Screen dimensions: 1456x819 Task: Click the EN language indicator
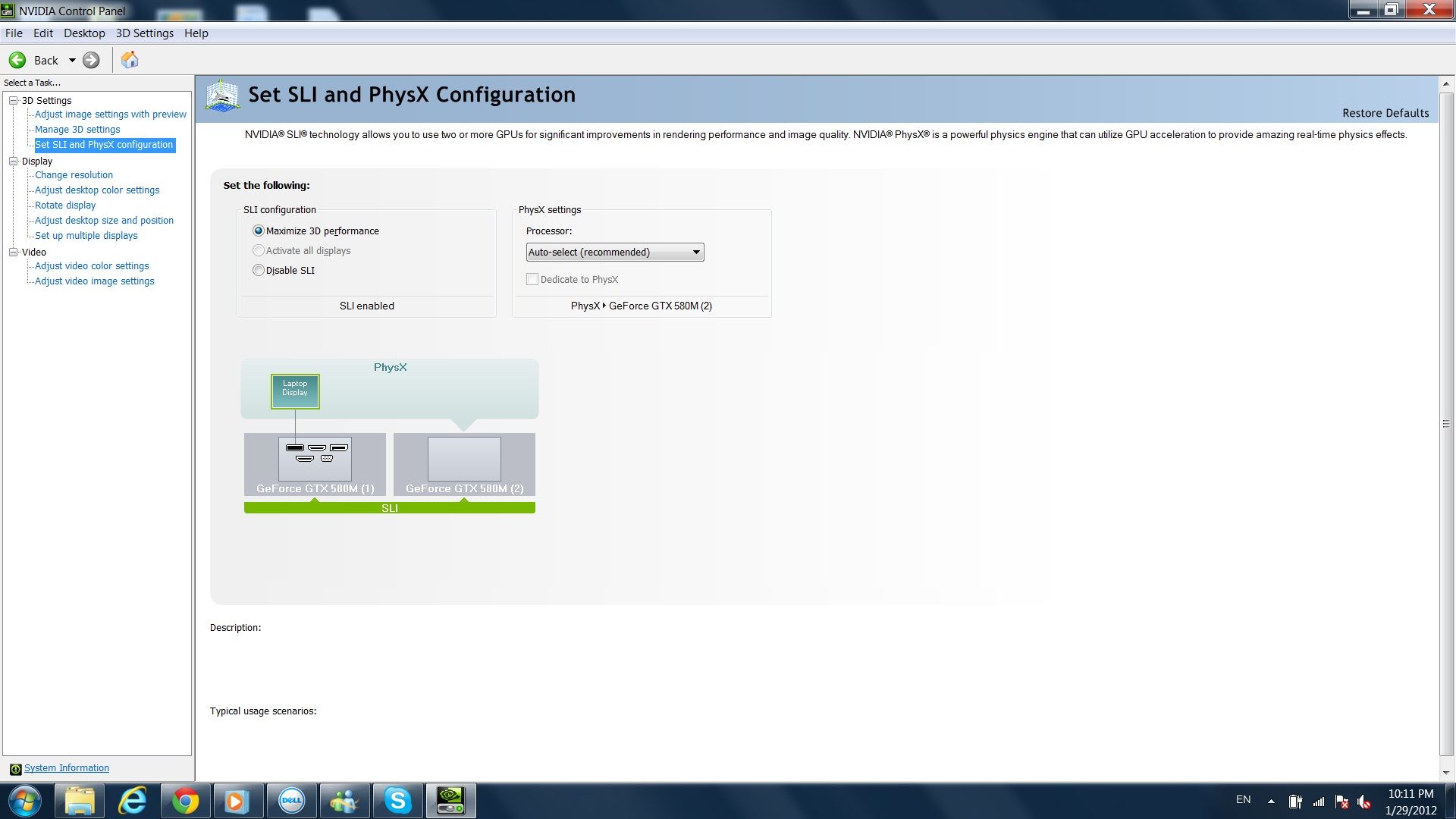click(x=1244, y=799)
